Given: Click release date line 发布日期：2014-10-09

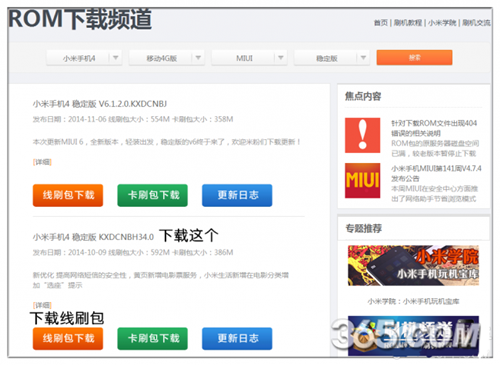Looking at the screenshot, I should pyautogui.click(x=133, y=252).
